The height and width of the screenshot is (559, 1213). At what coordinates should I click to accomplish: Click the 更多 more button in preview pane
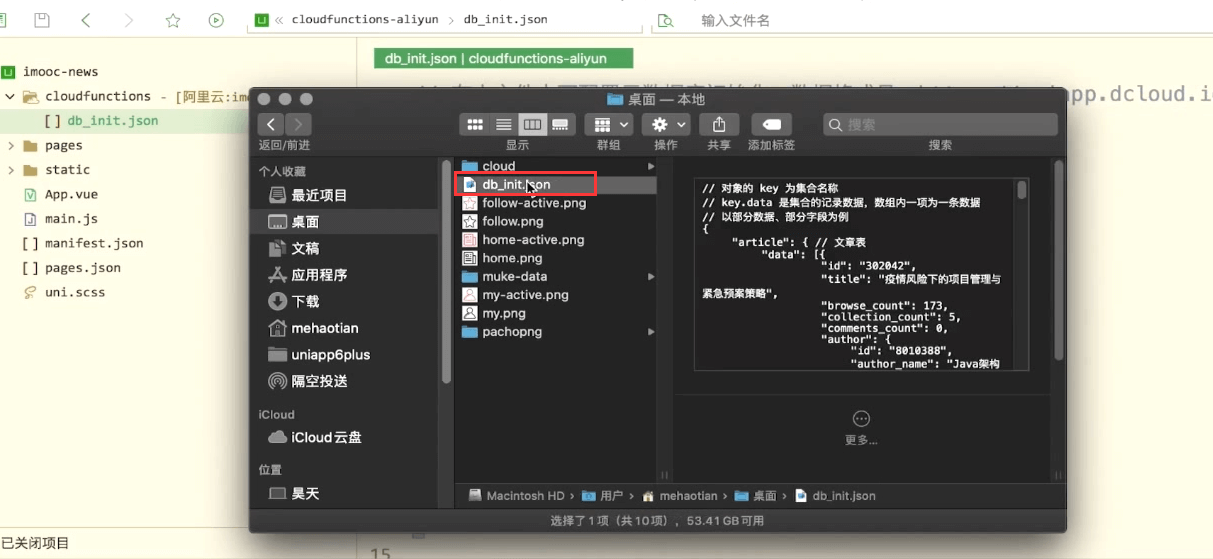861,427
